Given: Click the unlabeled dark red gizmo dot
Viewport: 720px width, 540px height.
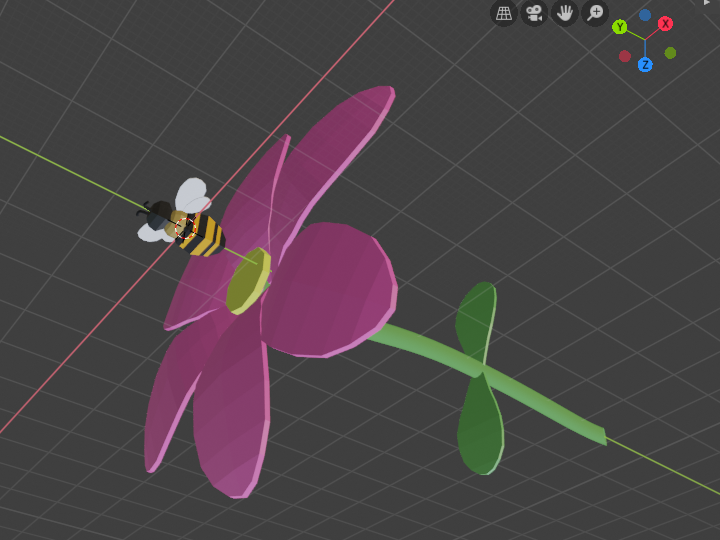Looking at the screenshot, I should pyautogui.click(x=624, y=56).
